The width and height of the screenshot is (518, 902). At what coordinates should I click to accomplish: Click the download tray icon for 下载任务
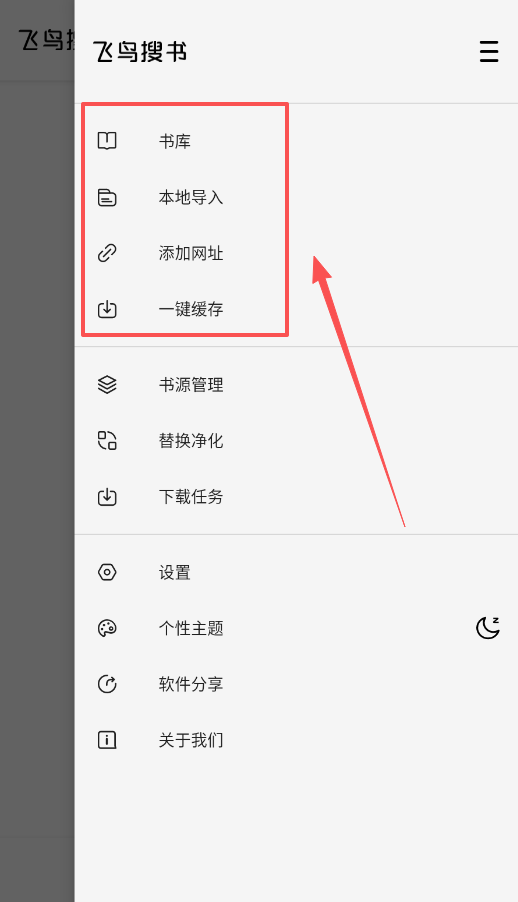point(107,496)
